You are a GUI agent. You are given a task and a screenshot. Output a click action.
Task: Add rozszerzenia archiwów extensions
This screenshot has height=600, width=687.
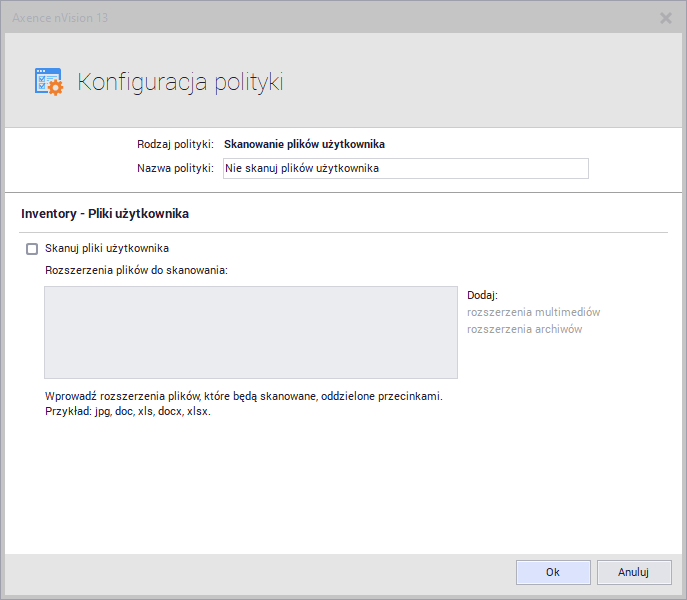tap(524, 329)
